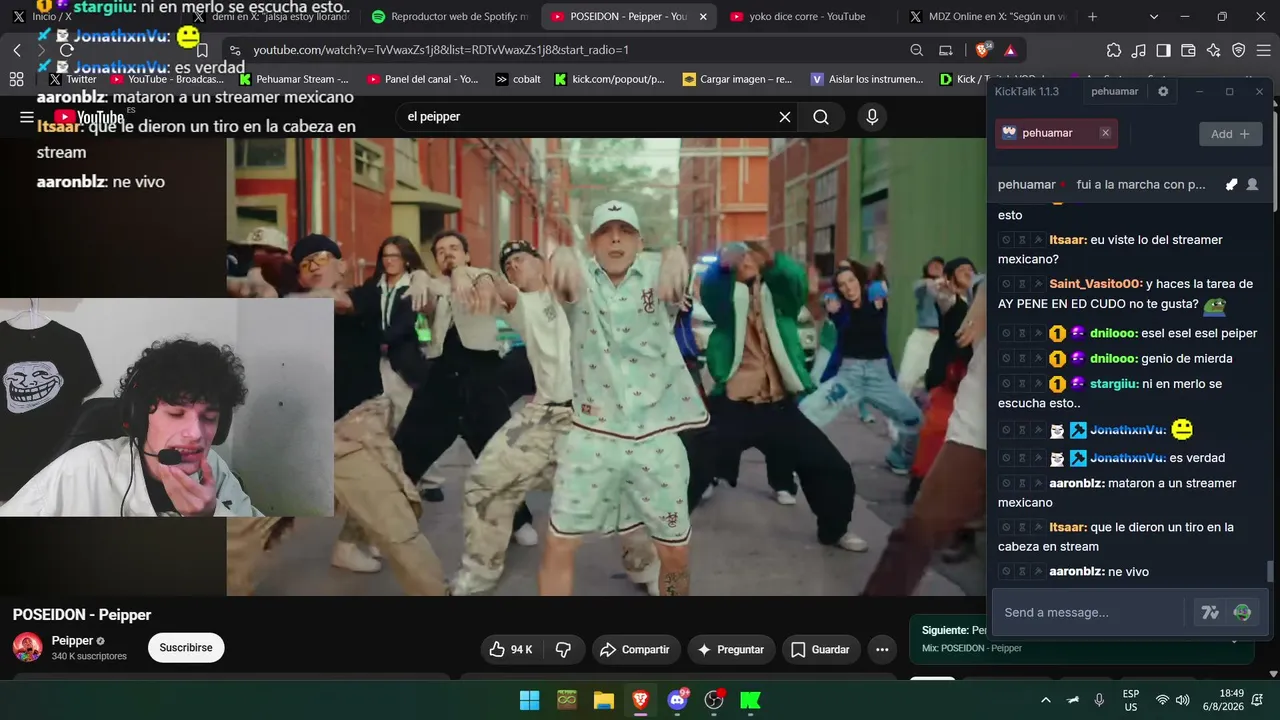Toggle the browser sidebar panel
The width and height of the screenshot is (1280, 720).
tap(1164, 50)
